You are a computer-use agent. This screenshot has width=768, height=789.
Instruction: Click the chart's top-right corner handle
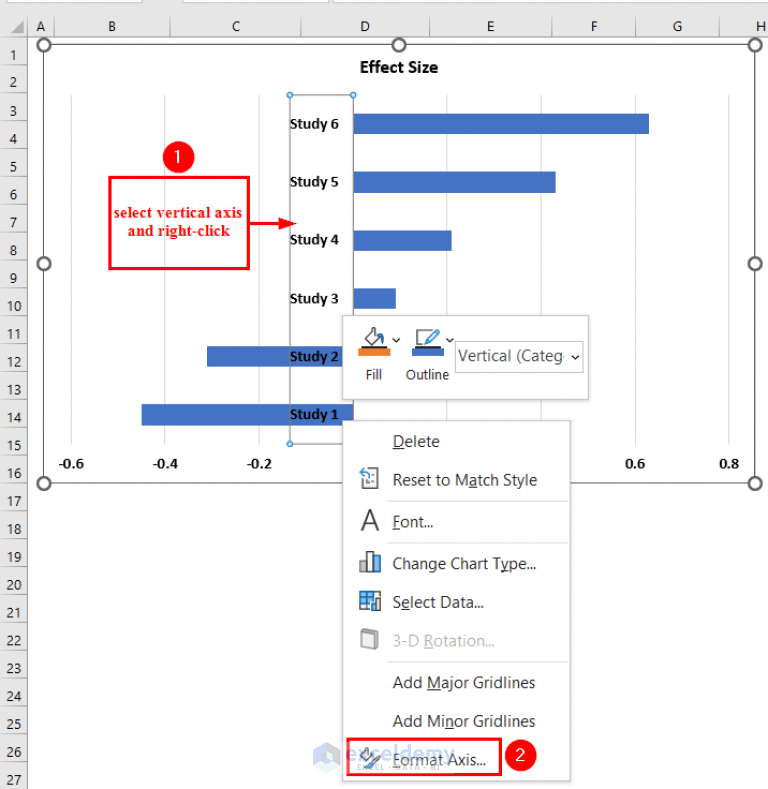coord(755,45)
